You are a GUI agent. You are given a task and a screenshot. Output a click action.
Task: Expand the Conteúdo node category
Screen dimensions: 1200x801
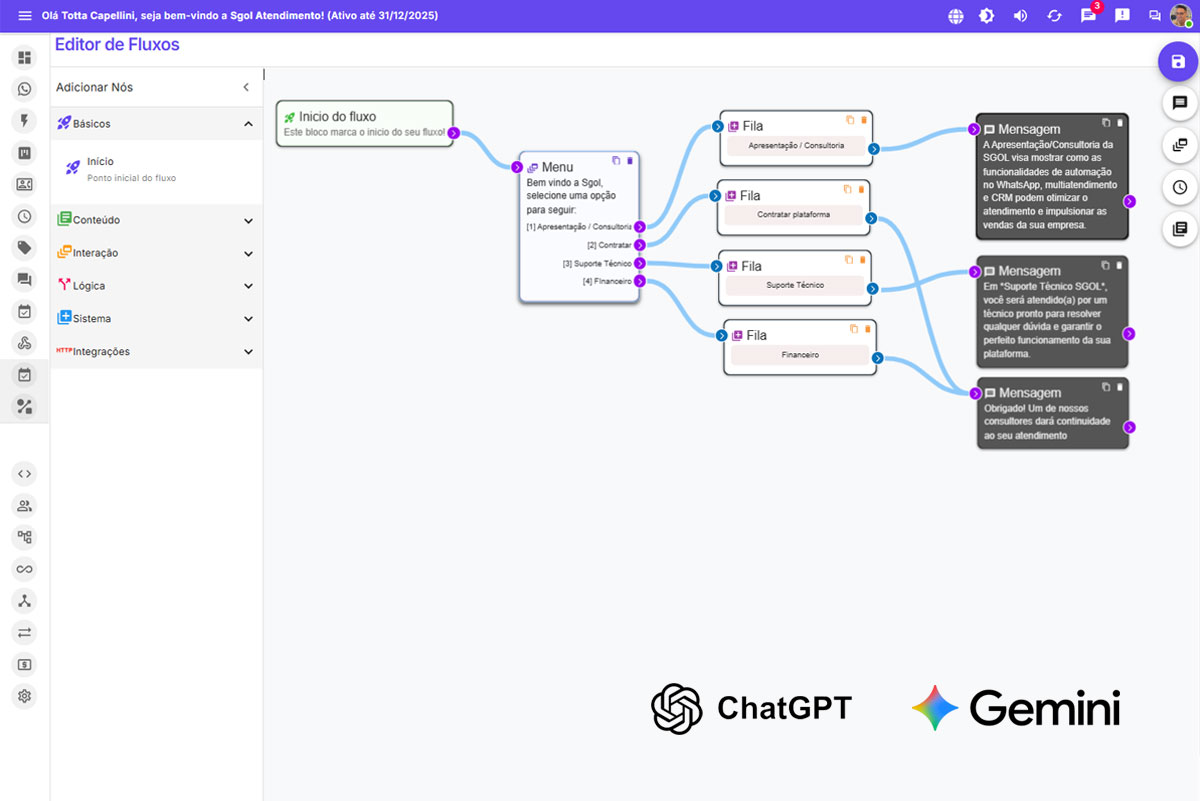pos(248,220)
